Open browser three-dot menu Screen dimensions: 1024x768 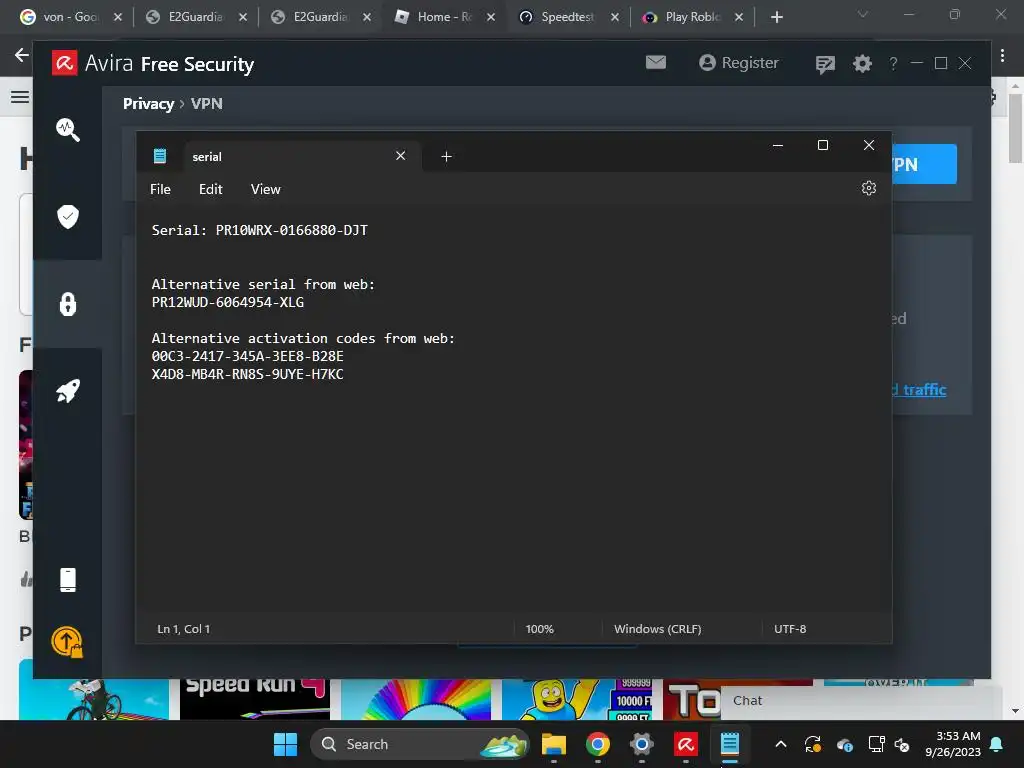coord(1002,56)
